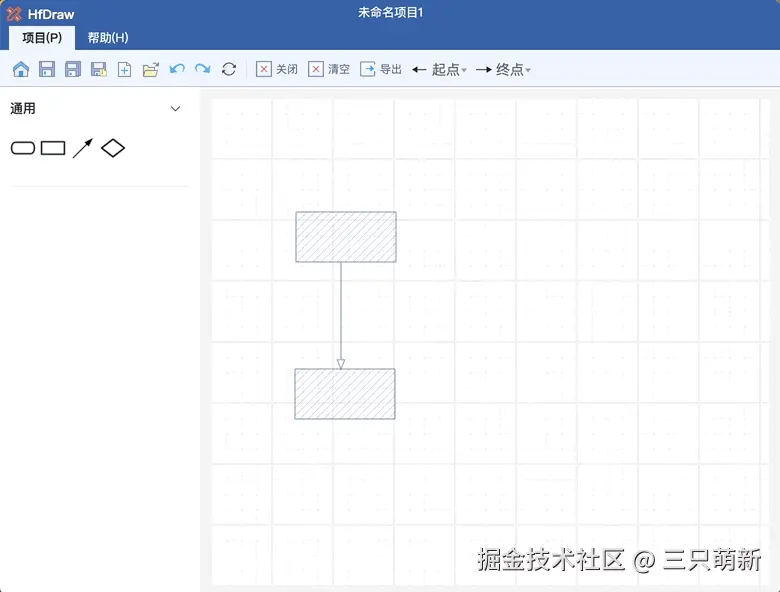This screenshot has width=780, height=592.
Task: Collapse the 通用 shape panel chevron
Action: coord(175,108)
